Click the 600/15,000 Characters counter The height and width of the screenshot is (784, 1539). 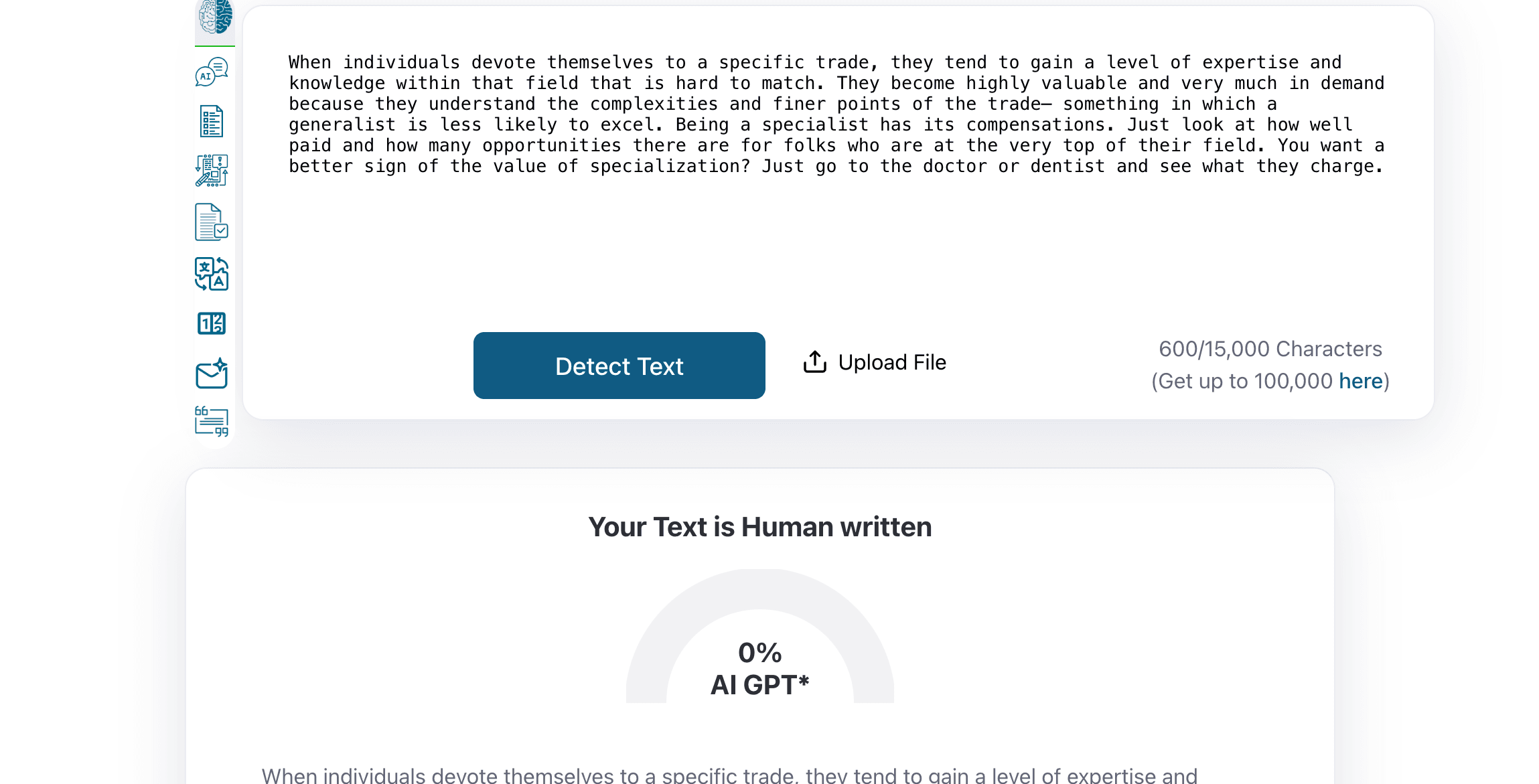pyautogui.click(x=1270, y=349)
